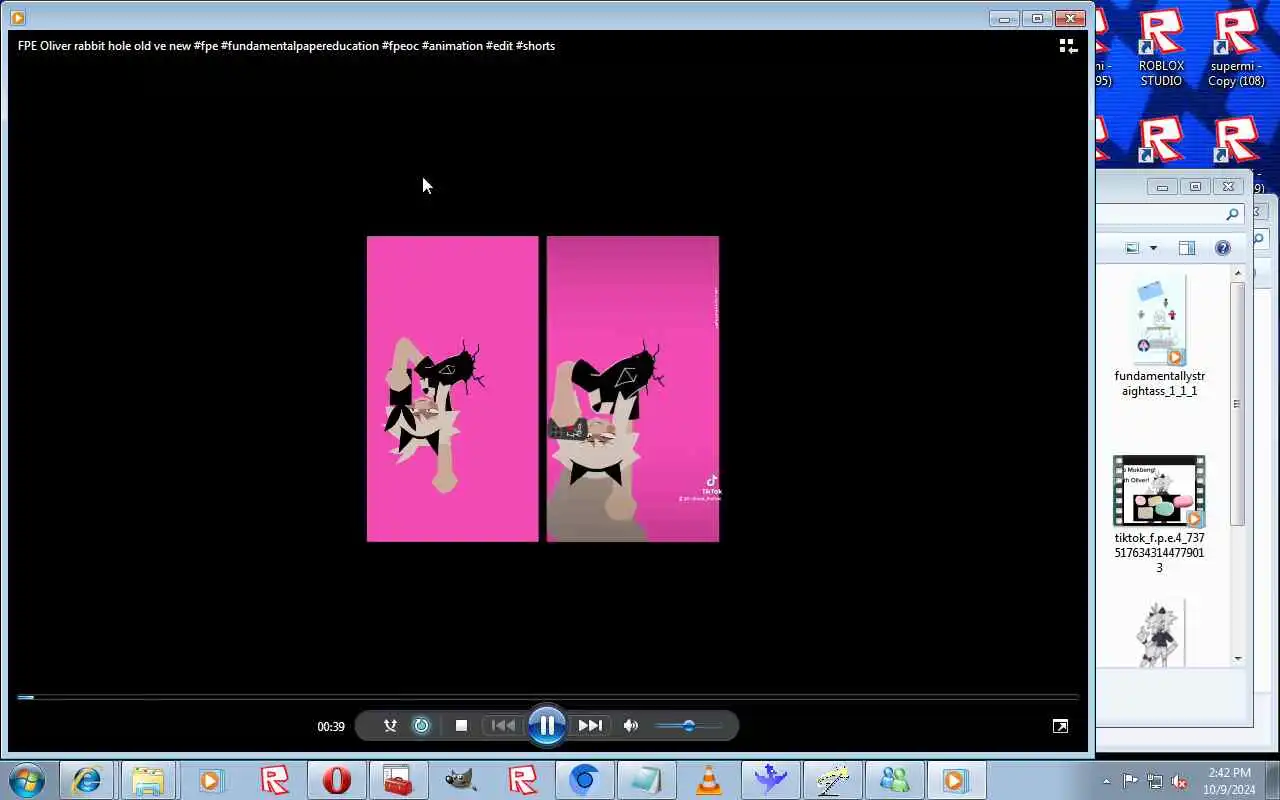Toggle shuffle mode in the player
This screenshot has height=800, width=1280.
[x=390, y=726]
